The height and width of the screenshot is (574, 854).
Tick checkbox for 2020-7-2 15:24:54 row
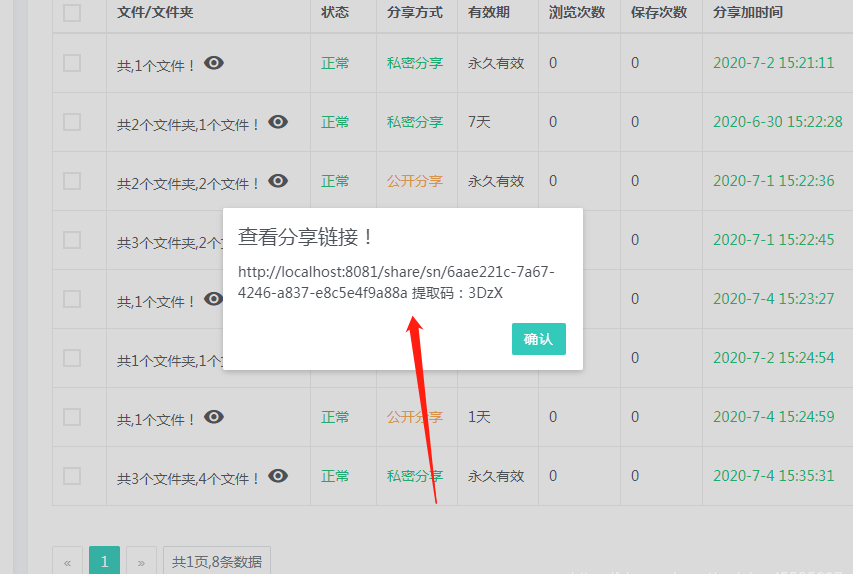point(72,358)
